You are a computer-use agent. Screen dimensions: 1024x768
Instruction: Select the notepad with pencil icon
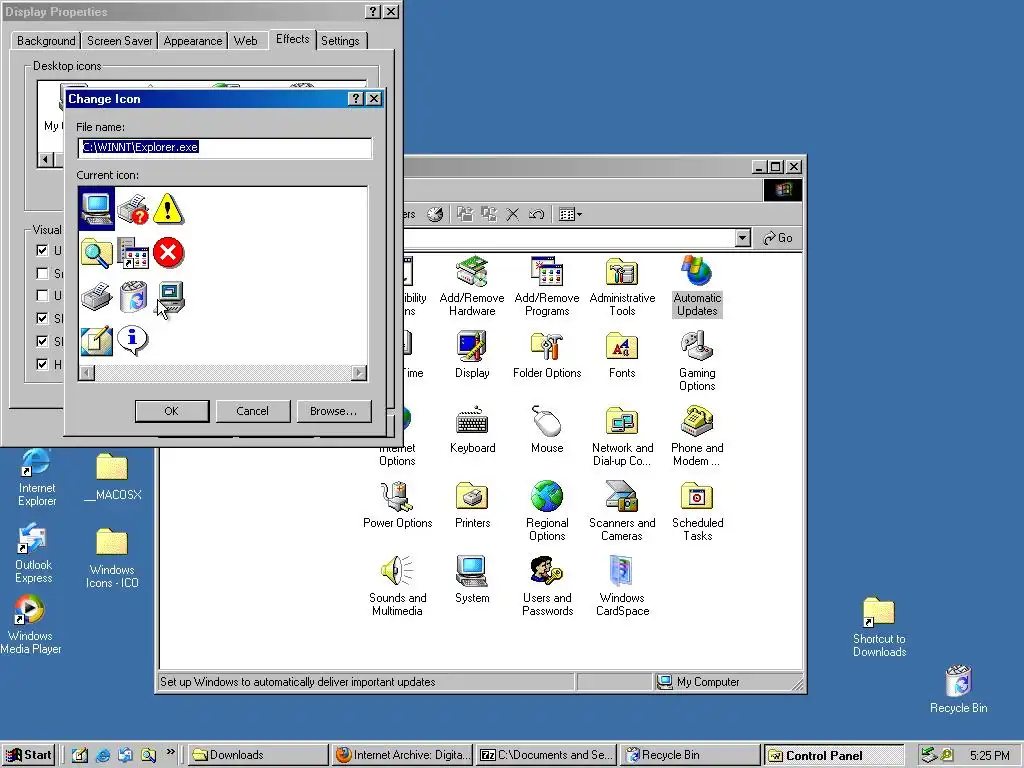pyautogui.click(x=97, y=341)
